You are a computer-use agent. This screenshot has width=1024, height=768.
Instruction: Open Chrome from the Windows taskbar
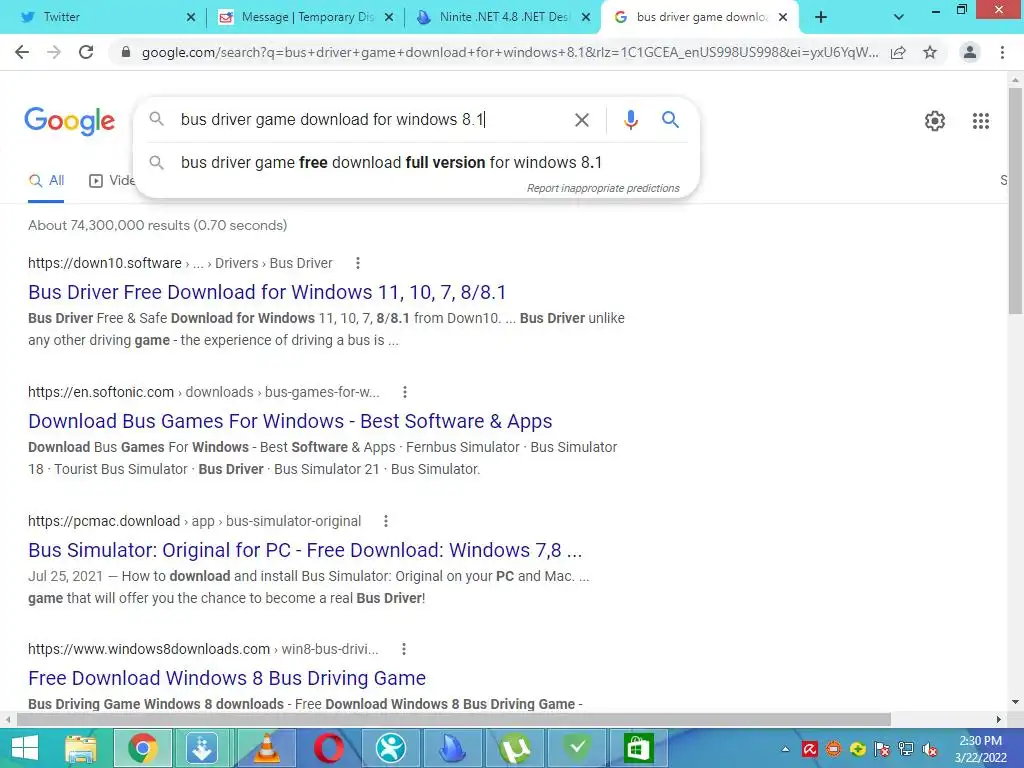click(x=142, y=748)
